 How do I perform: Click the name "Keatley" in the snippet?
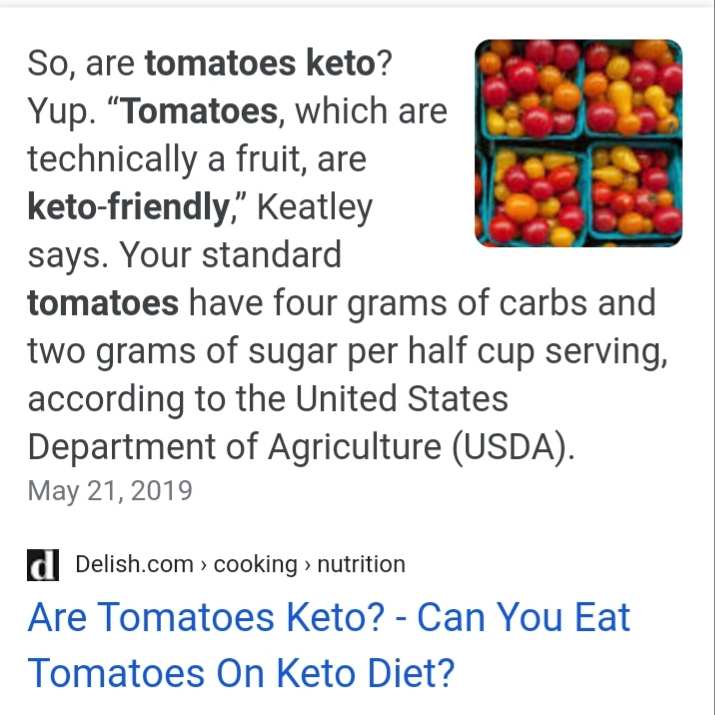[x=314, y=208]
